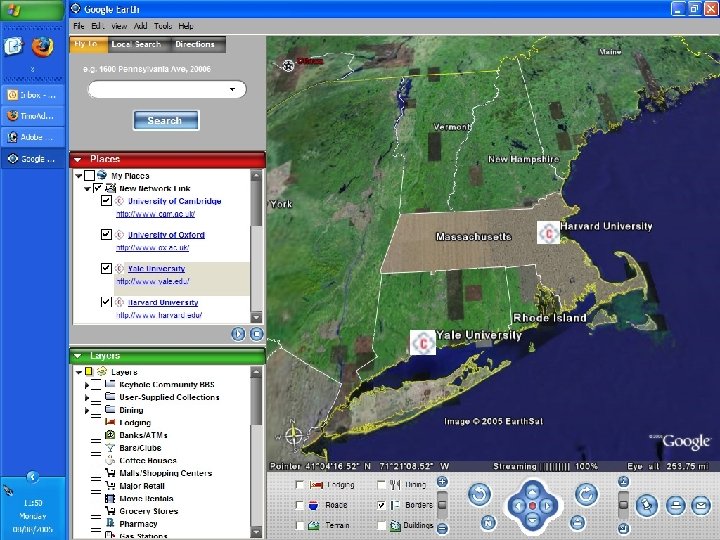The width and height of the screenshot is (720, 540).
Task: Expand the User-Supplied Collections layer
Action: click(87, 398)
